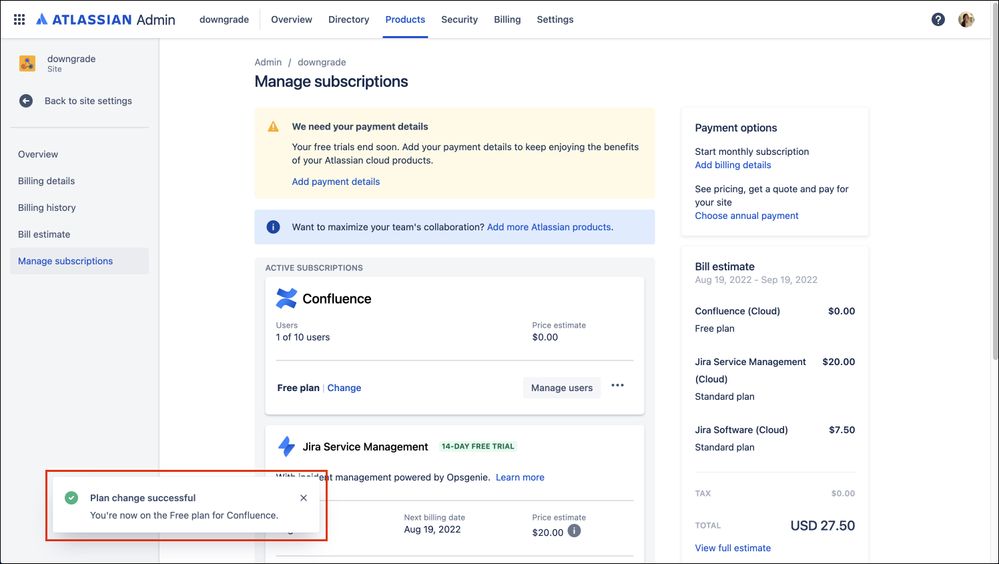Image resolution: width=999 pixels, height=564 pixels.
Task: Dismiss the Plan change successful notification
Action: point(303,498)
